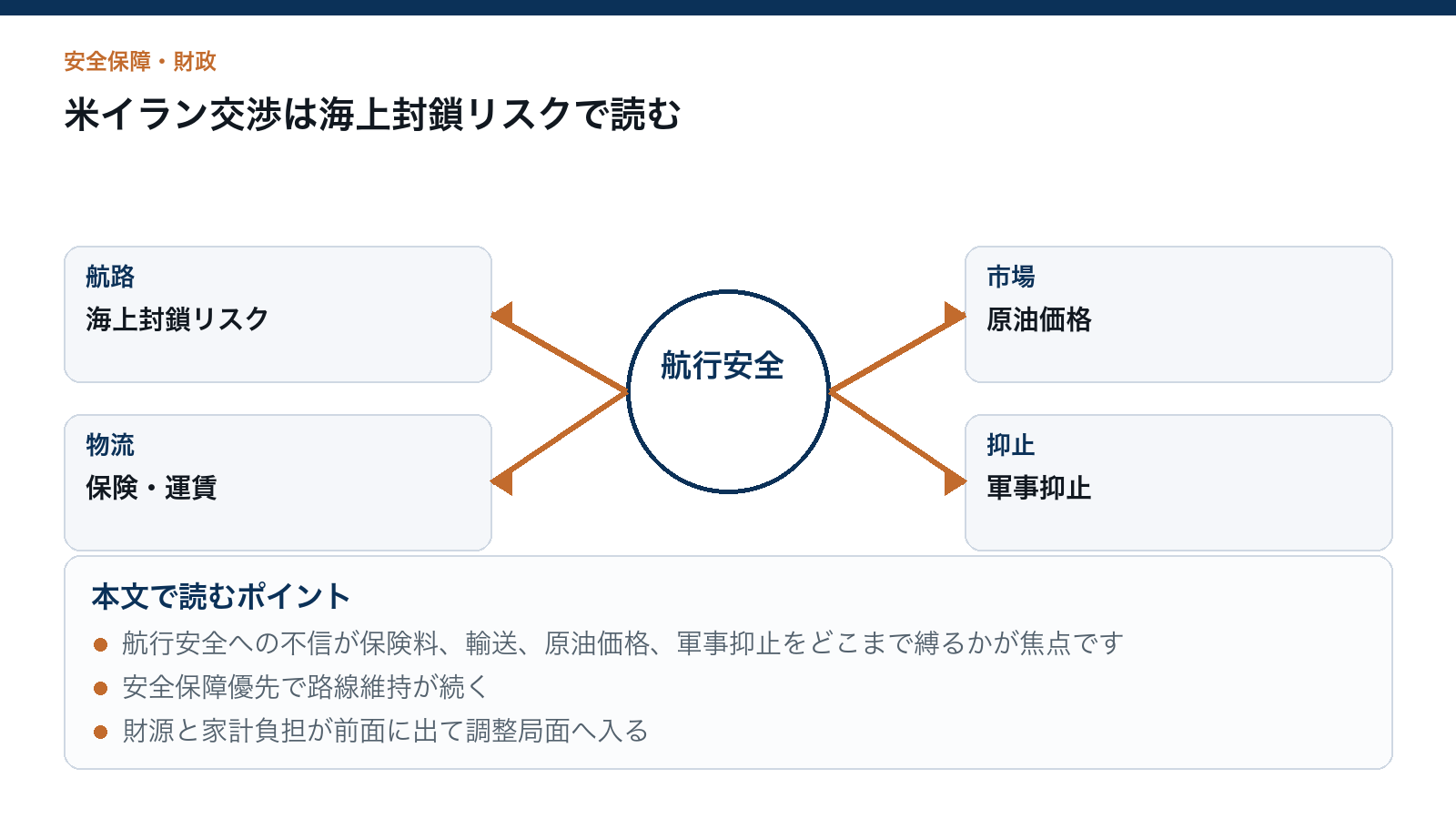
Task: Click the text 財源と家計負担が前面に出て調整局面へ入る
Action: (x=385, y=731)
